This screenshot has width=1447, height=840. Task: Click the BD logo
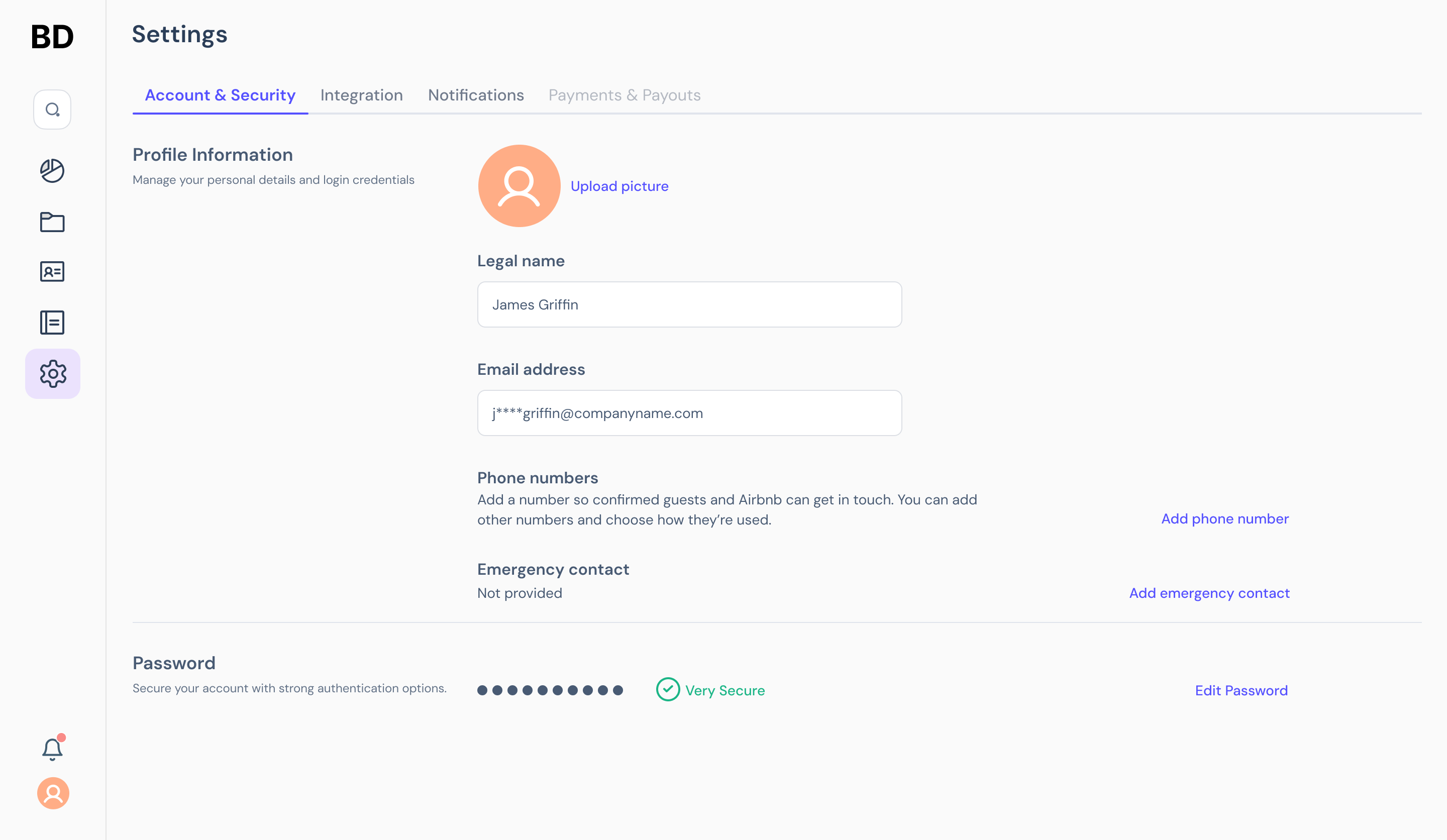(52, 37)
